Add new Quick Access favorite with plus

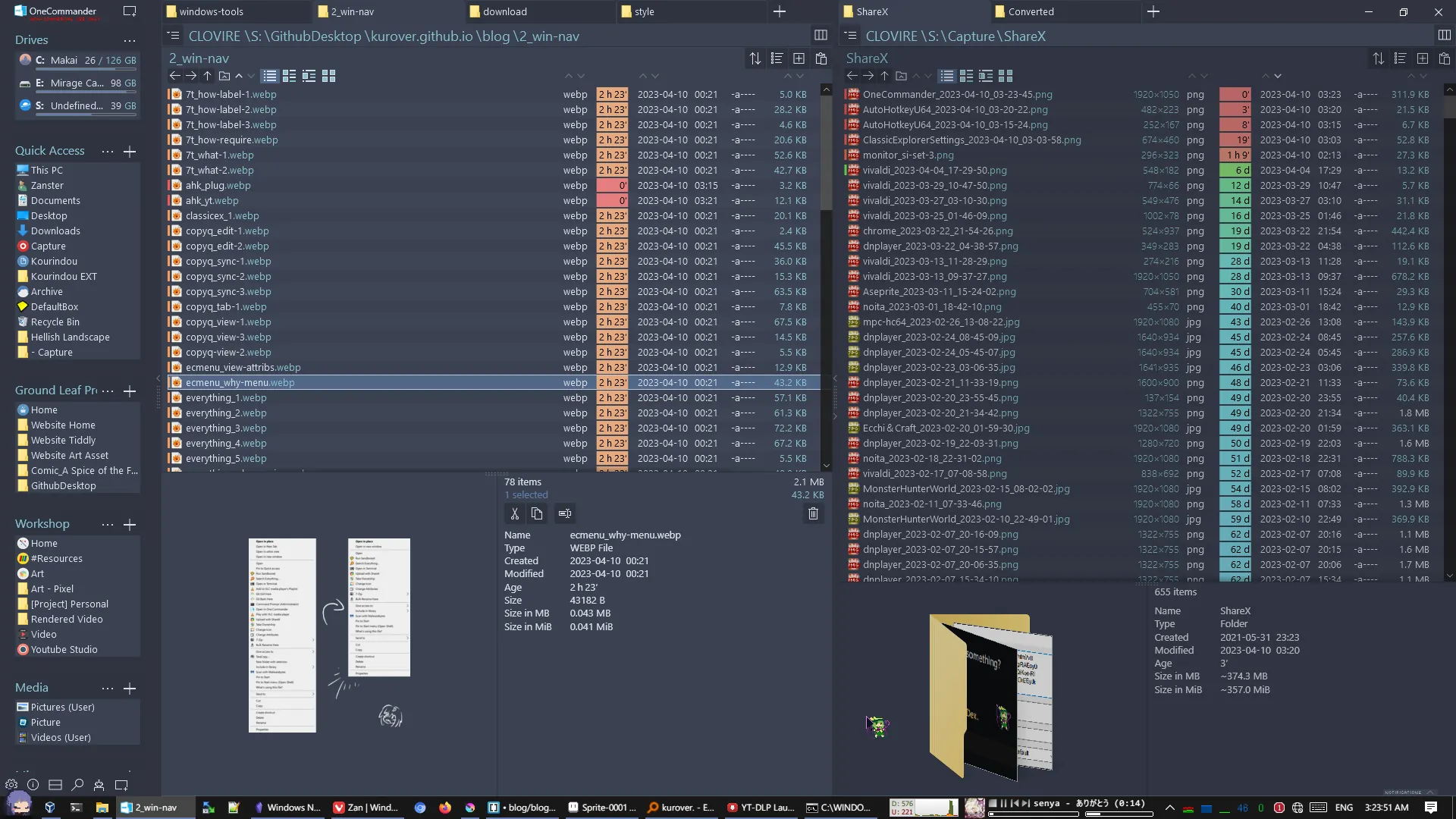pyautogui.click(x=130, y=151)
